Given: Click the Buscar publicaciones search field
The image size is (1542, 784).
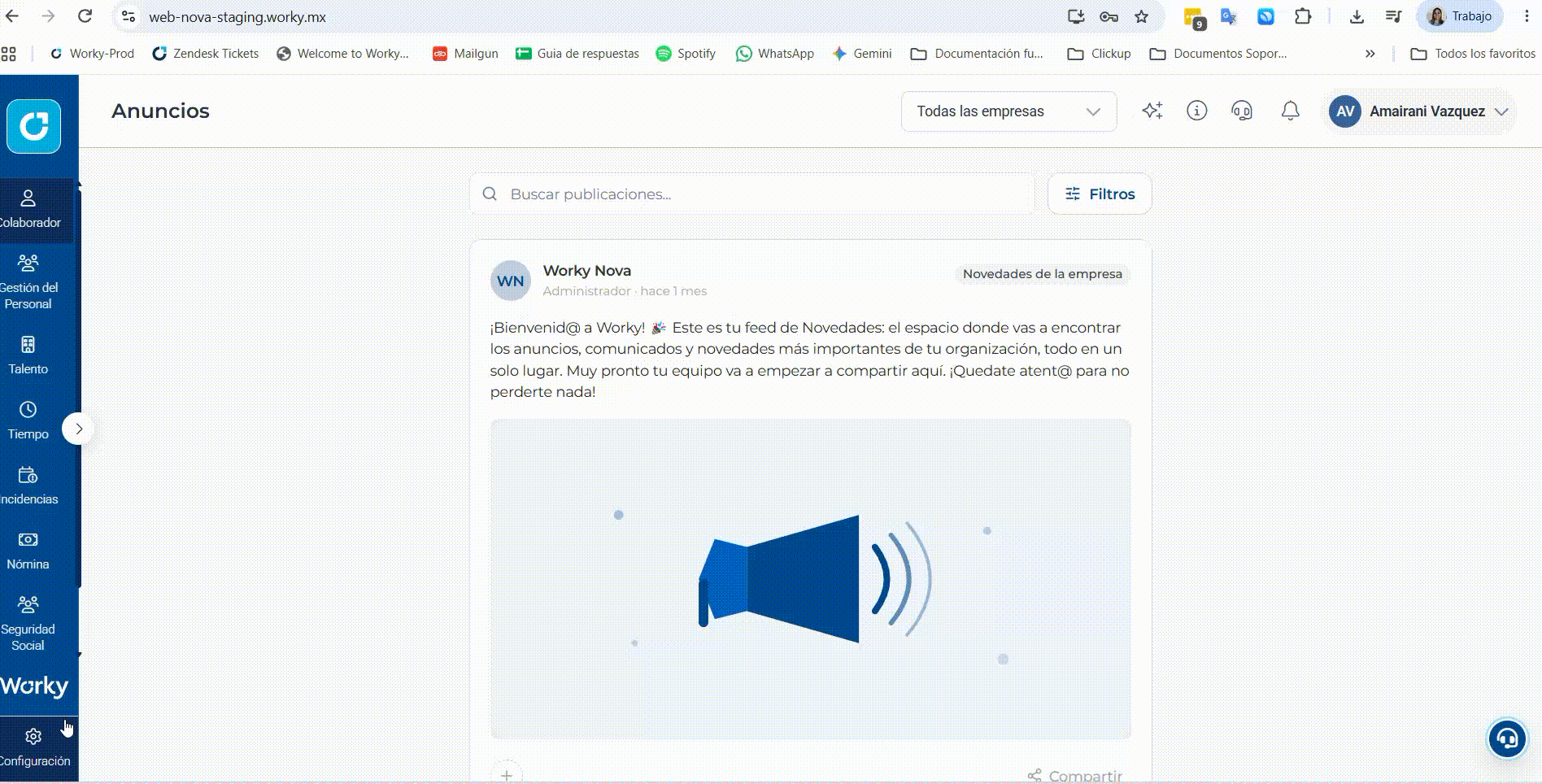Looking at the screenshot, I should pos(752,194).
